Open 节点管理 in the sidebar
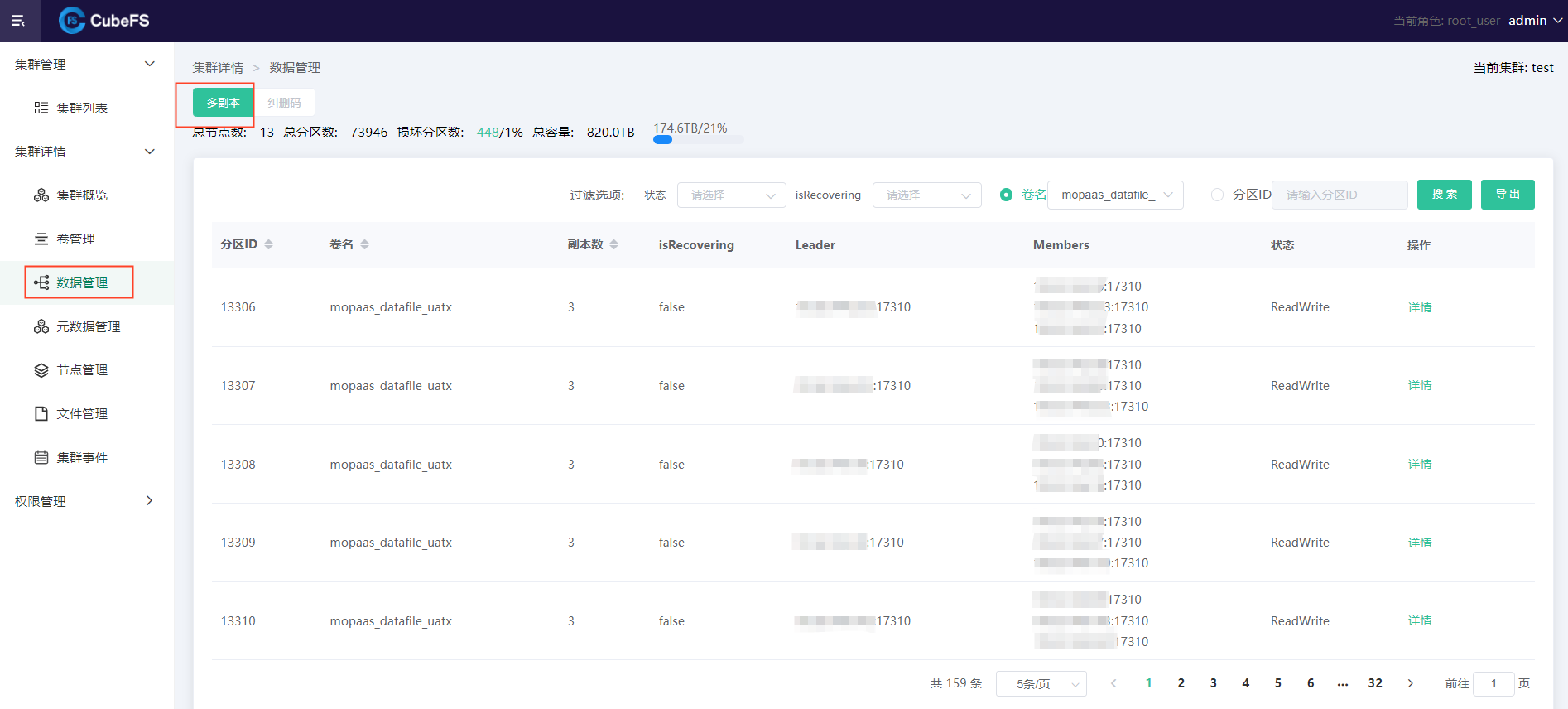Screen dimensions: 1568x709 click(x=82, y=370)
